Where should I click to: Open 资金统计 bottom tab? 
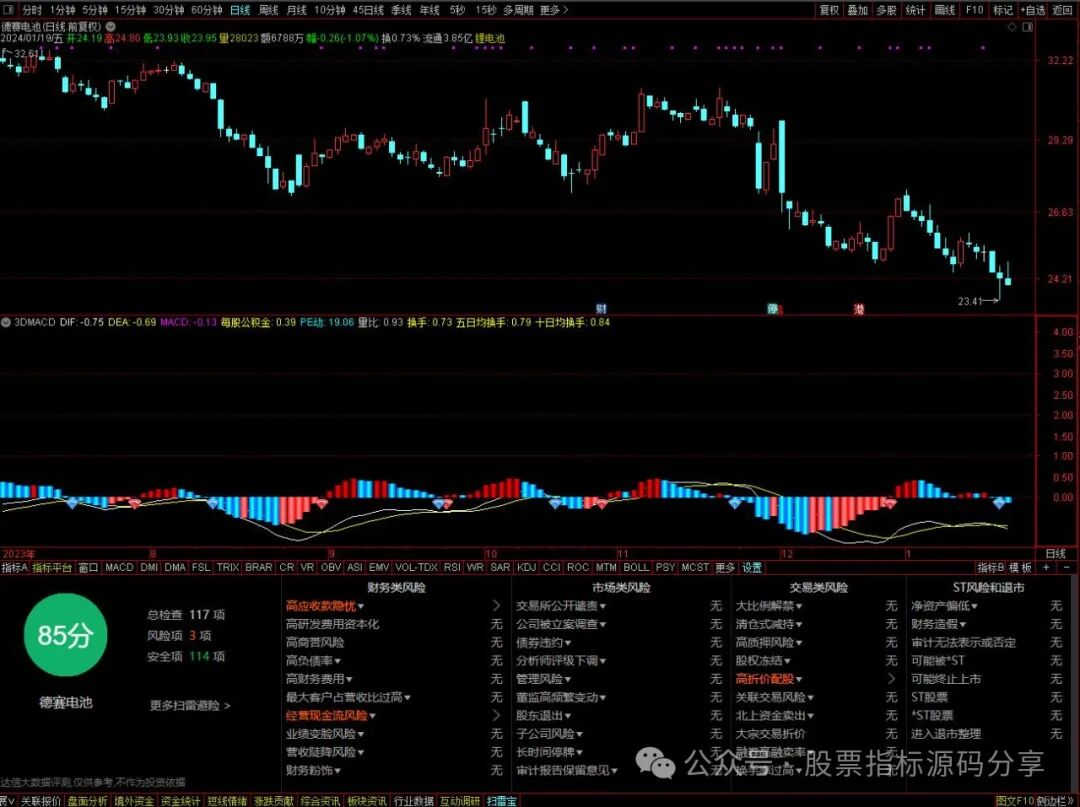click(180, 801)
